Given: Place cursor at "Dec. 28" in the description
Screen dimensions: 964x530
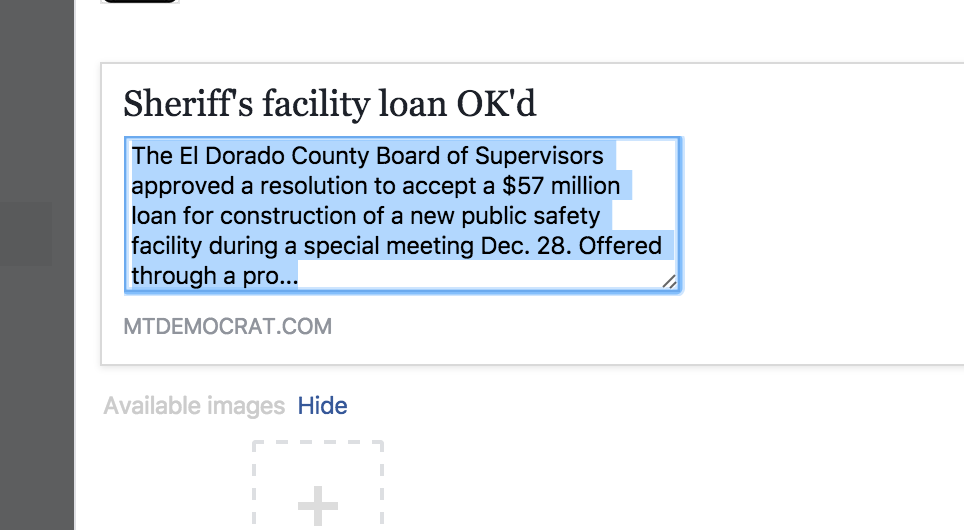Looking at the screenshot, I should [x=546, y=246].
